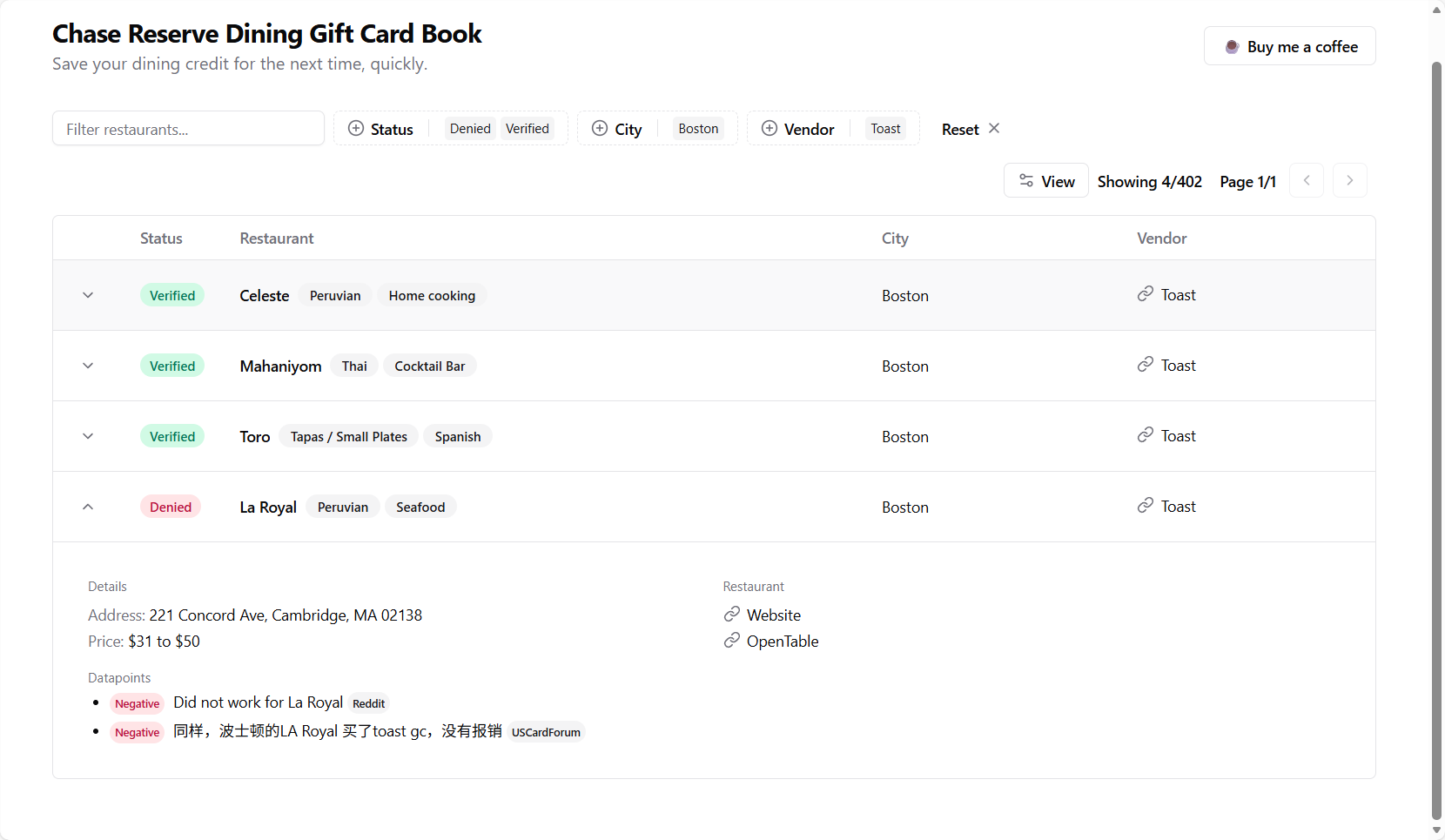The height and width of the screenshot is (840, 1445).
Task: Click the Filter restaurants search field
Action: pos(188,129)
